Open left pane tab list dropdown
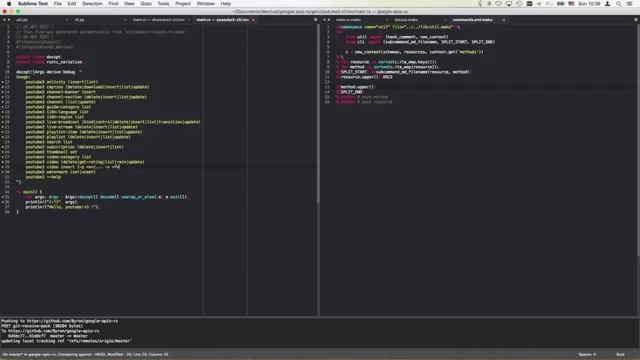 pyautogui.click(x=315, y=20)
